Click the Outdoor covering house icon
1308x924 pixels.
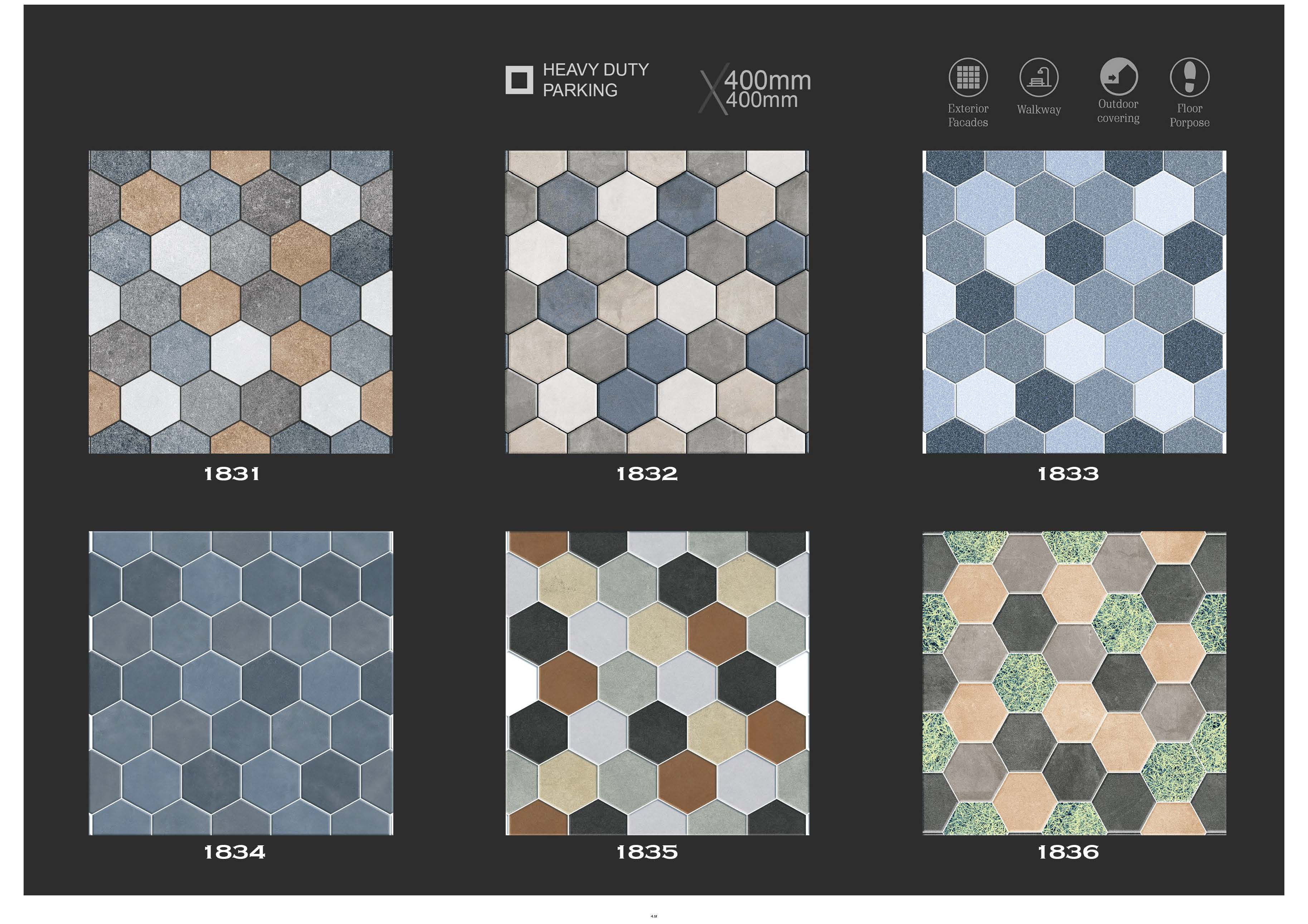coord(1118,76)
